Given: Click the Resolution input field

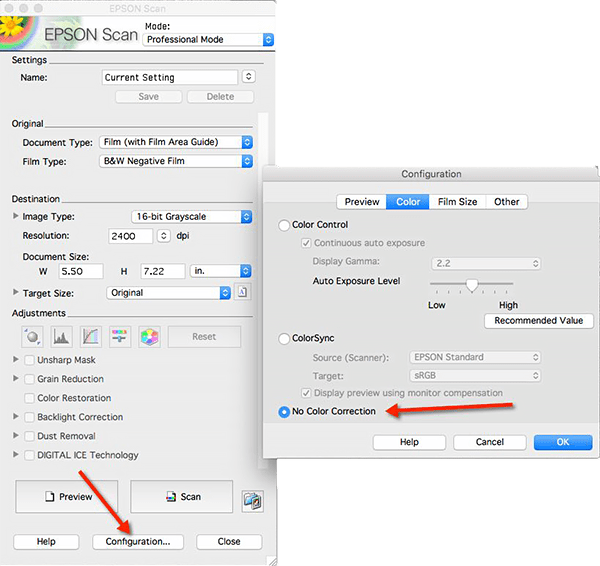Looking at the screenshot, I should tap(130, 236).
